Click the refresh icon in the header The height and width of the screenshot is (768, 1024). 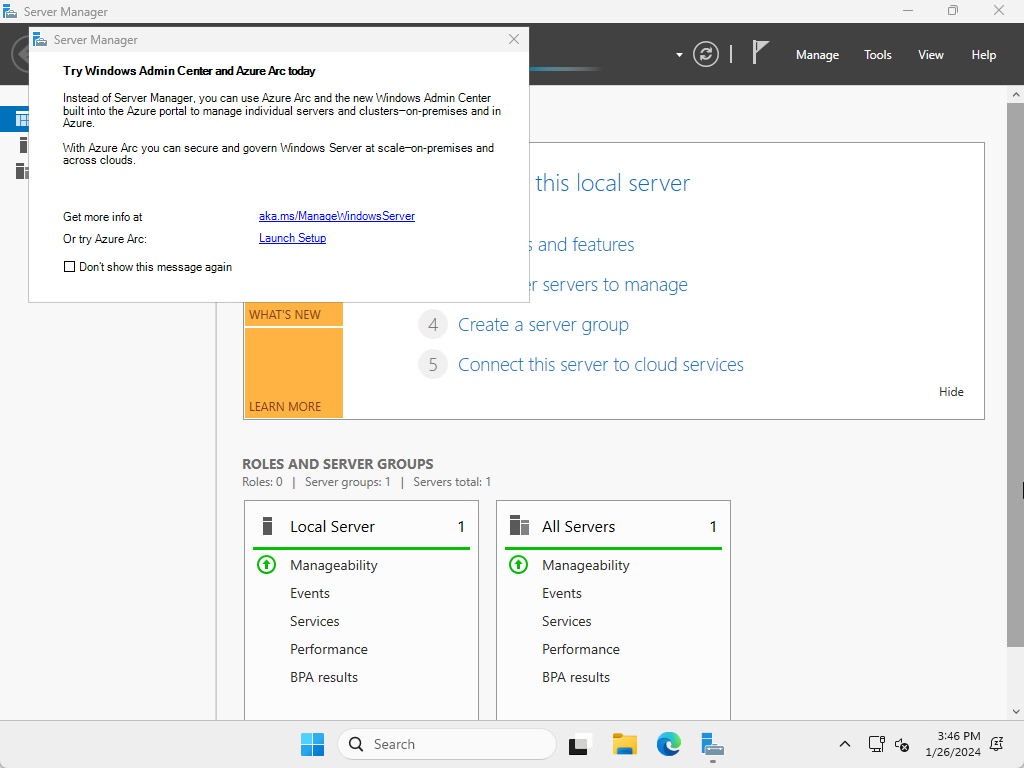pos(706,54)
